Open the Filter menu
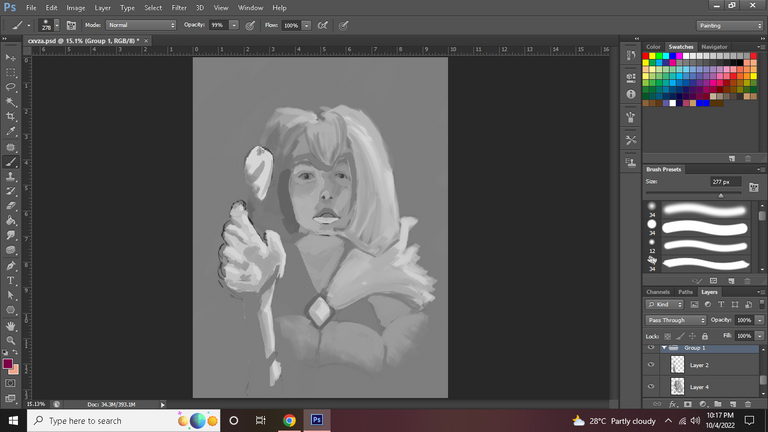The image size is (768, 432). [x=179, y=8]
